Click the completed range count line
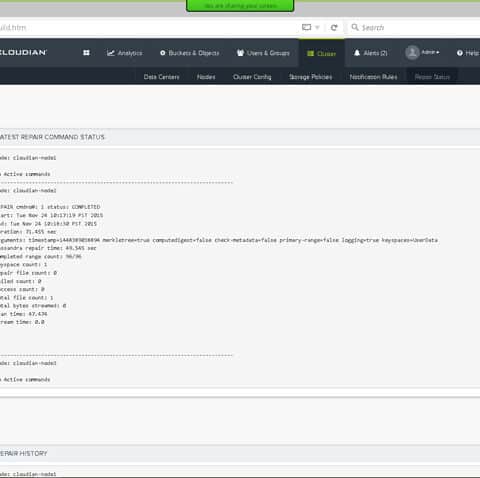 (x=41, y=256)
